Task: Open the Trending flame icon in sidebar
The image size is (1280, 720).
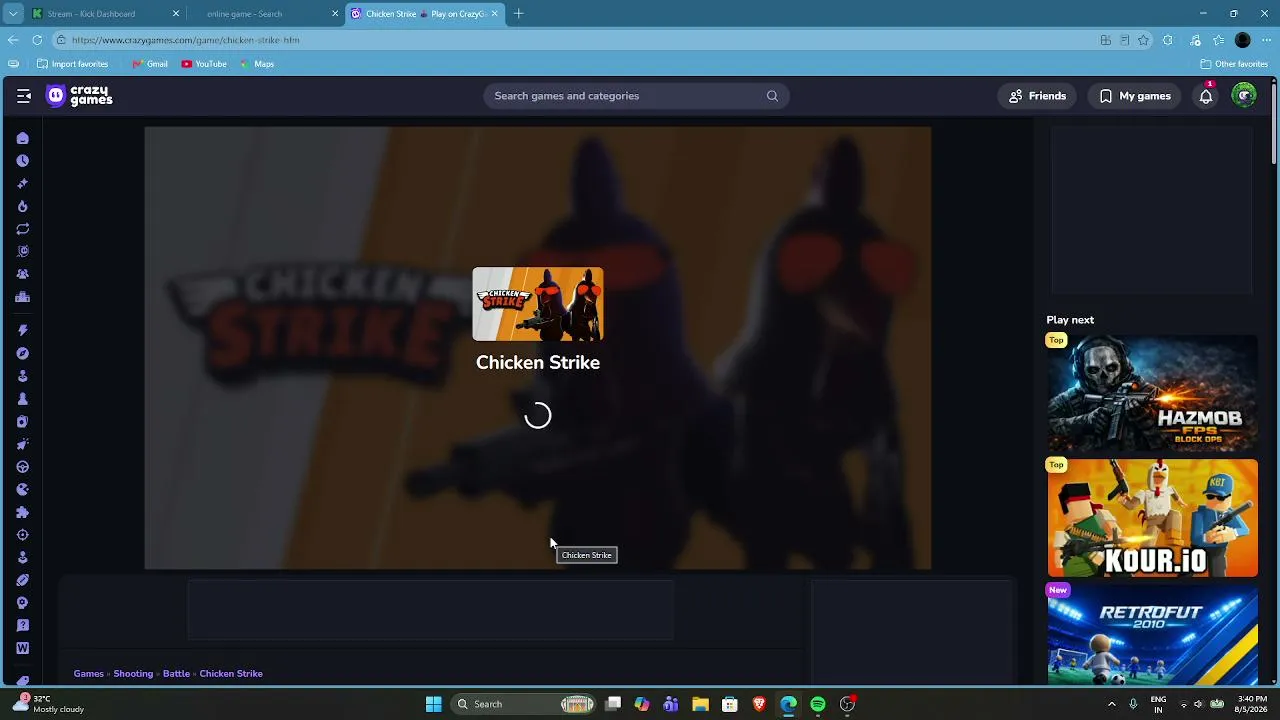Action: click(x=23, y=206)
